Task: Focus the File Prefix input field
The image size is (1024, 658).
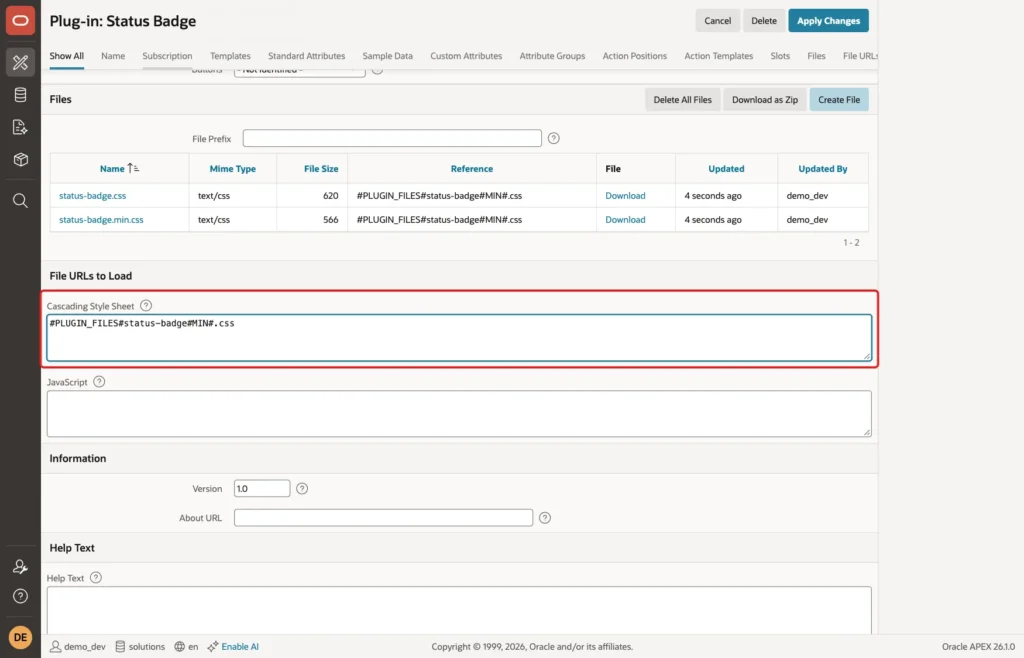Action: 392,138
